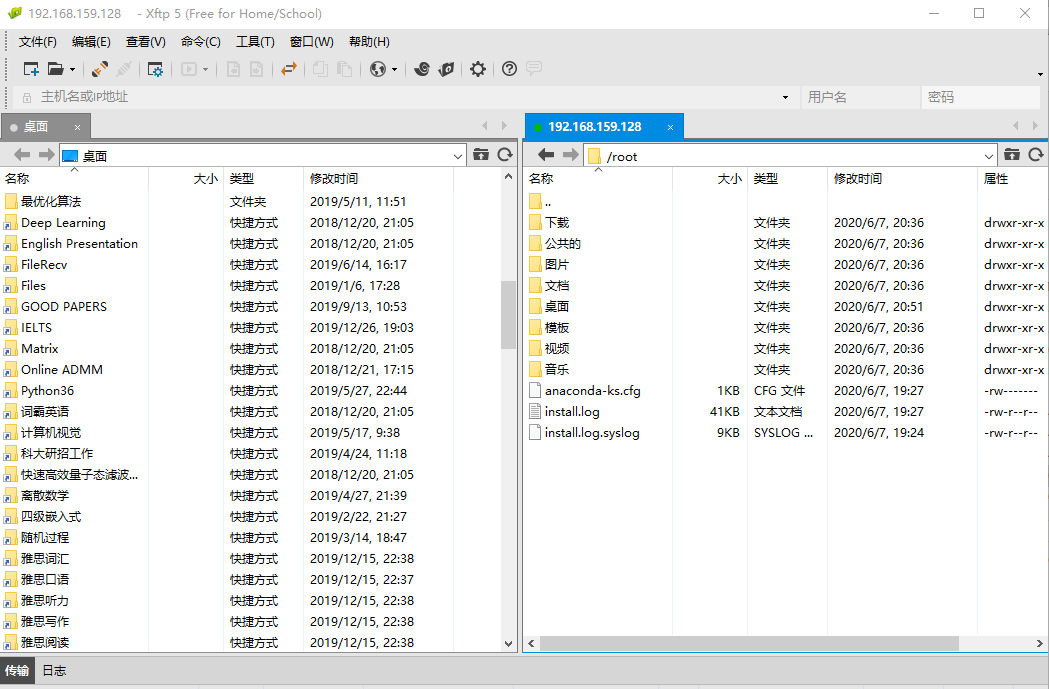Screen dimensions: 1049x689
Task: Click the remote pane horizontal scrollbar thumb
Action: tap(749, 644)
